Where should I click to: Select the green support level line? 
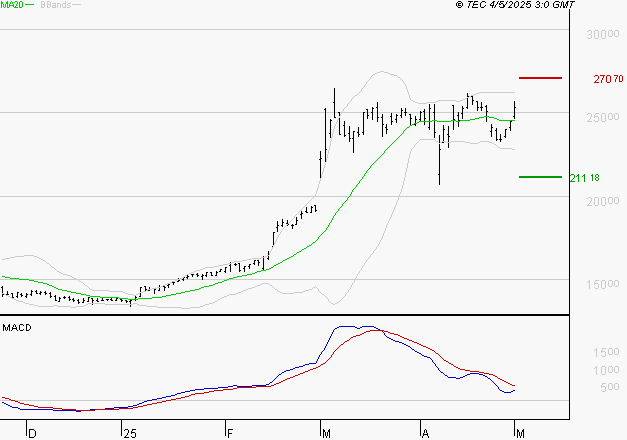(540, 176)
